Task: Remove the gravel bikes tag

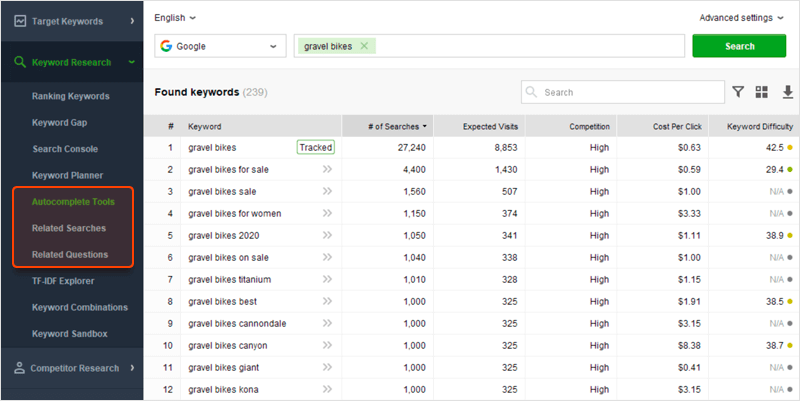Action: pos(364,46)
